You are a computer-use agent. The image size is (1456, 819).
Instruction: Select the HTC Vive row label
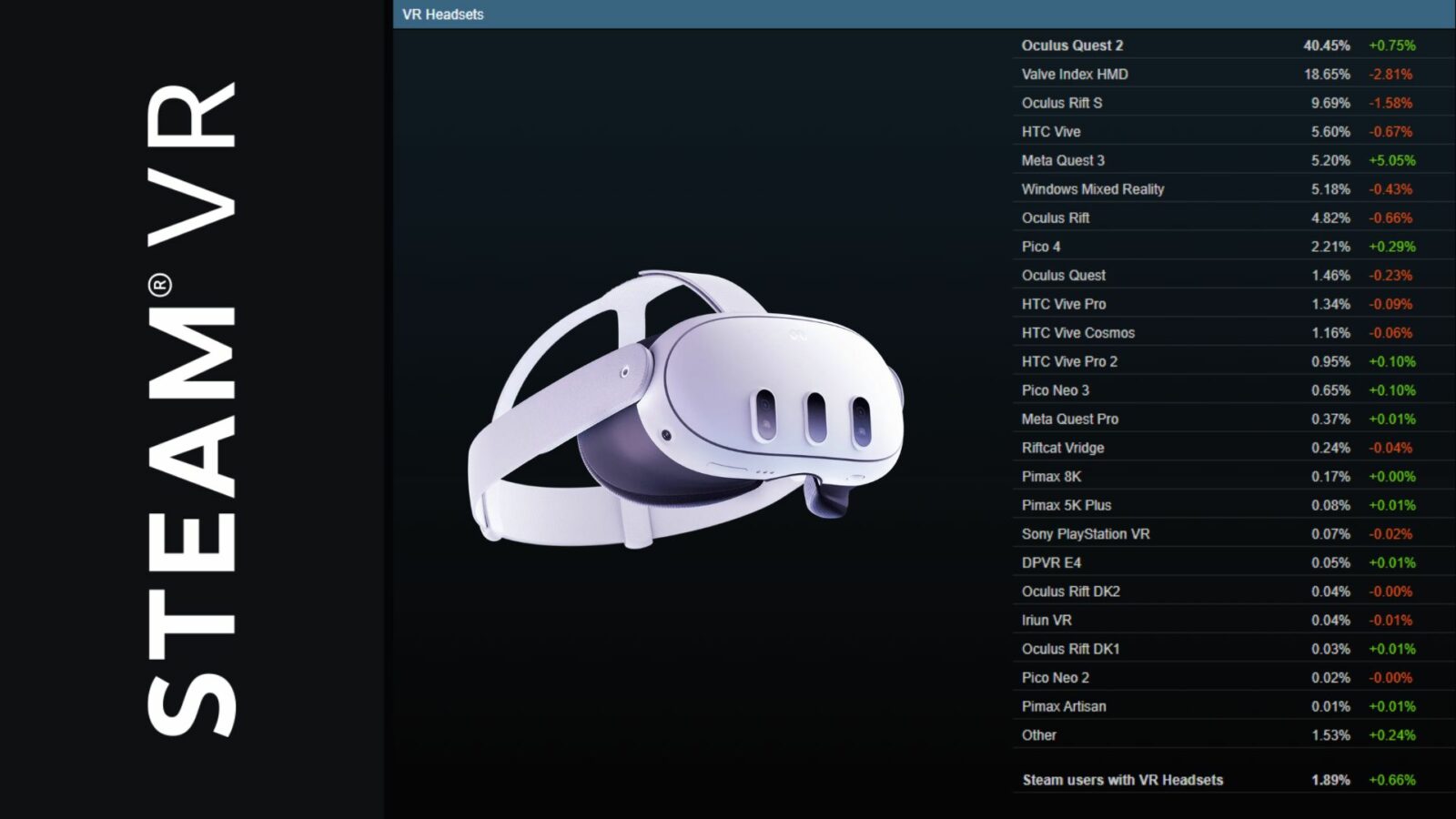point(1051,132)
